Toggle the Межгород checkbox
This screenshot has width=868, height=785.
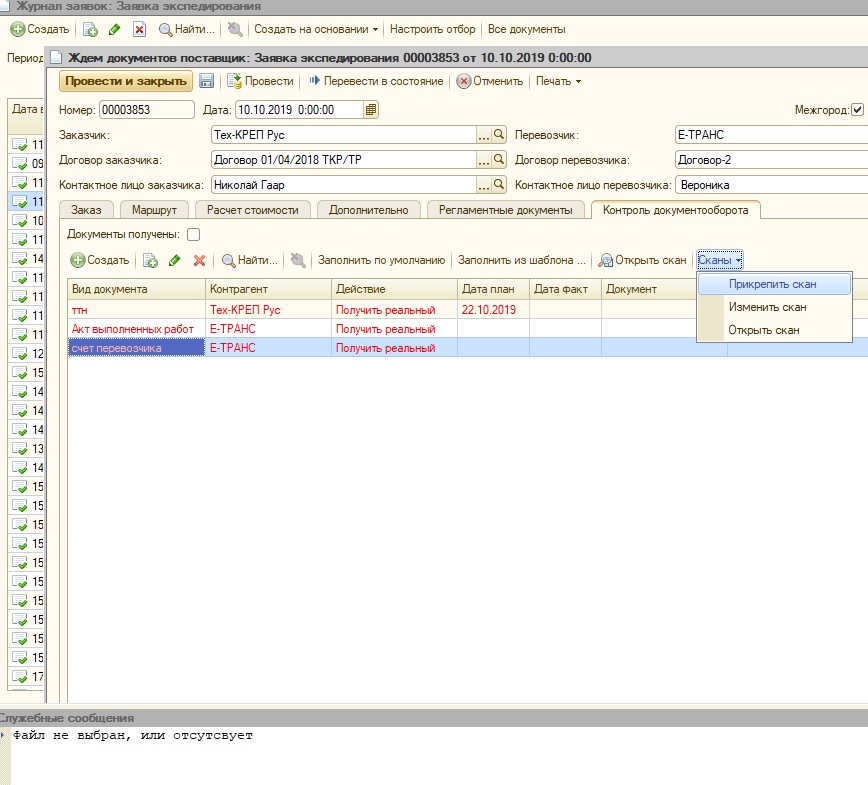tap(857, 110)
